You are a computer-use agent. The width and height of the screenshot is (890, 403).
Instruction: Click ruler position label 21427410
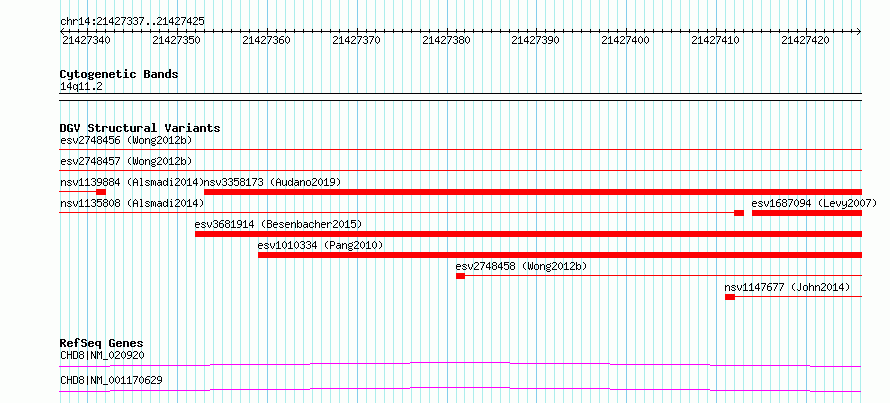click(x=715, y=40)
